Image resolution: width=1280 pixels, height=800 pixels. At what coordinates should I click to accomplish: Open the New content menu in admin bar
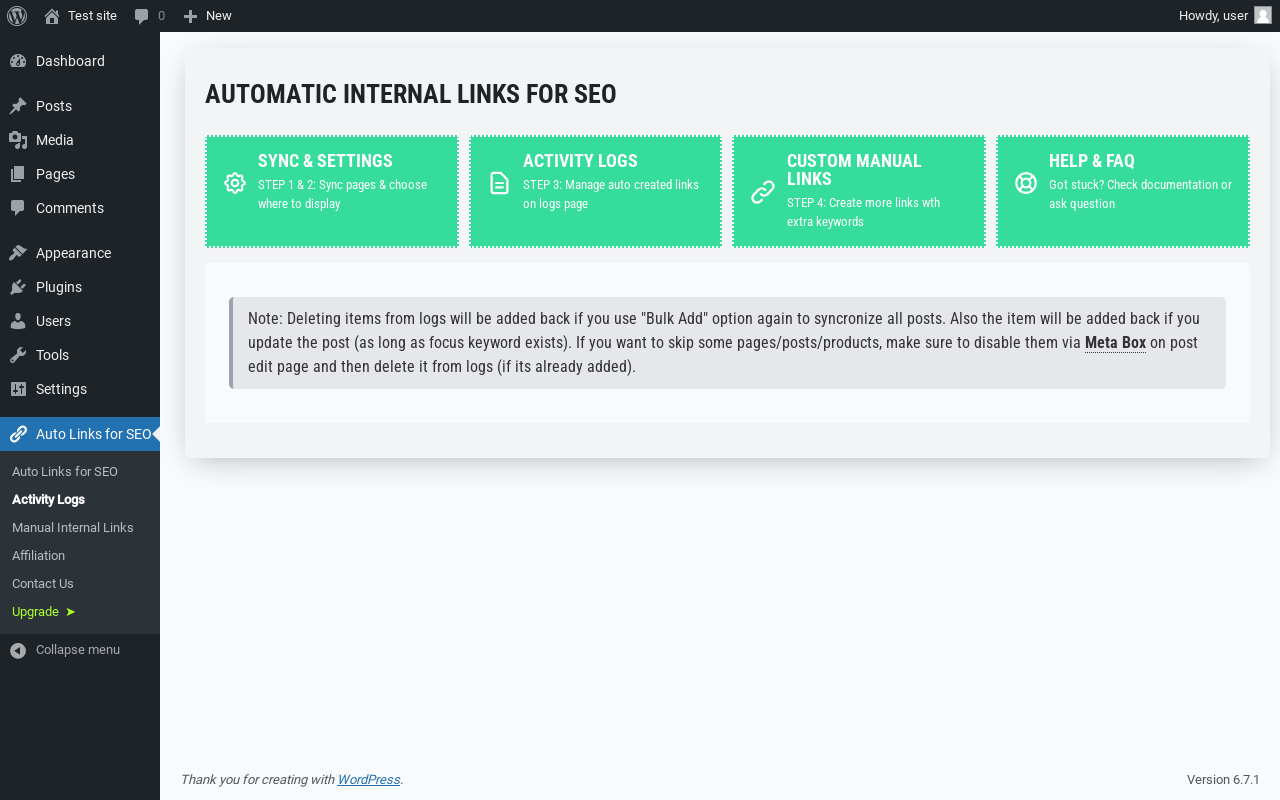pyautogui.click(x=207, y=16)
